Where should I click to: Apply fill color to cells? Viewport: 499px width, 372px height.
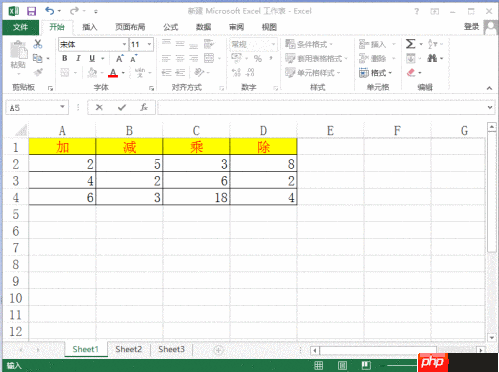pos(92,72)
